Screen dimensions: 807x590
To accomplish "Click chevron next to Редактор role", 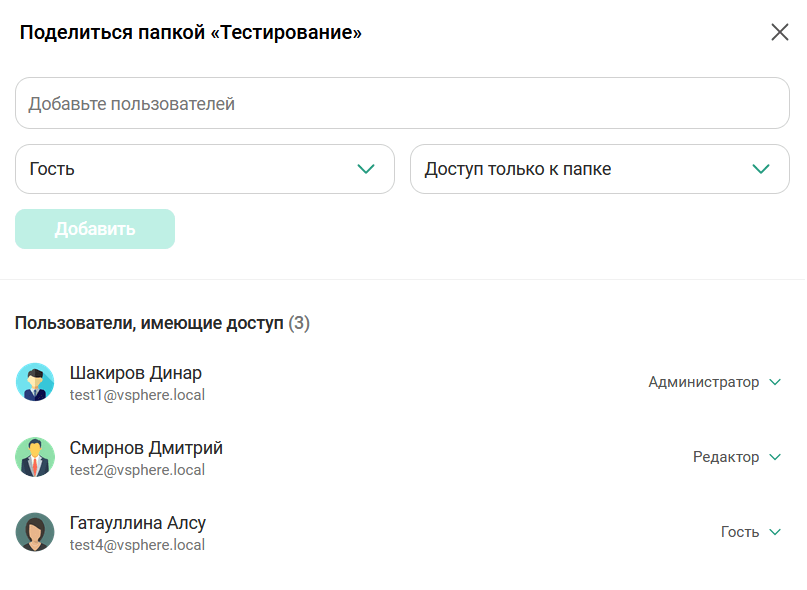I will pos(775,457).
